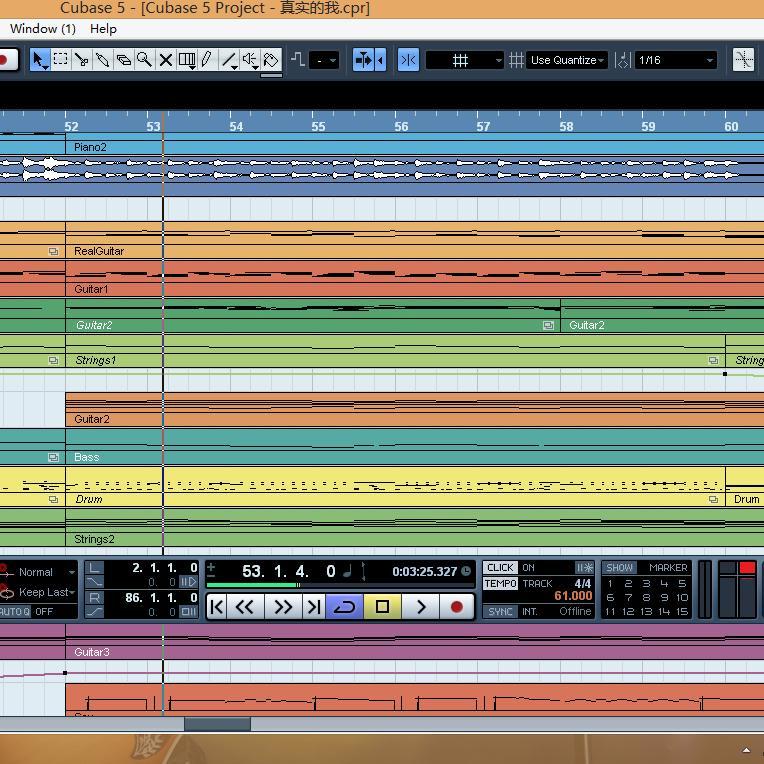This screenshot has height=764, width=764.
Task: Select the Split scissors tool
Action: click(x=81, y=60)
